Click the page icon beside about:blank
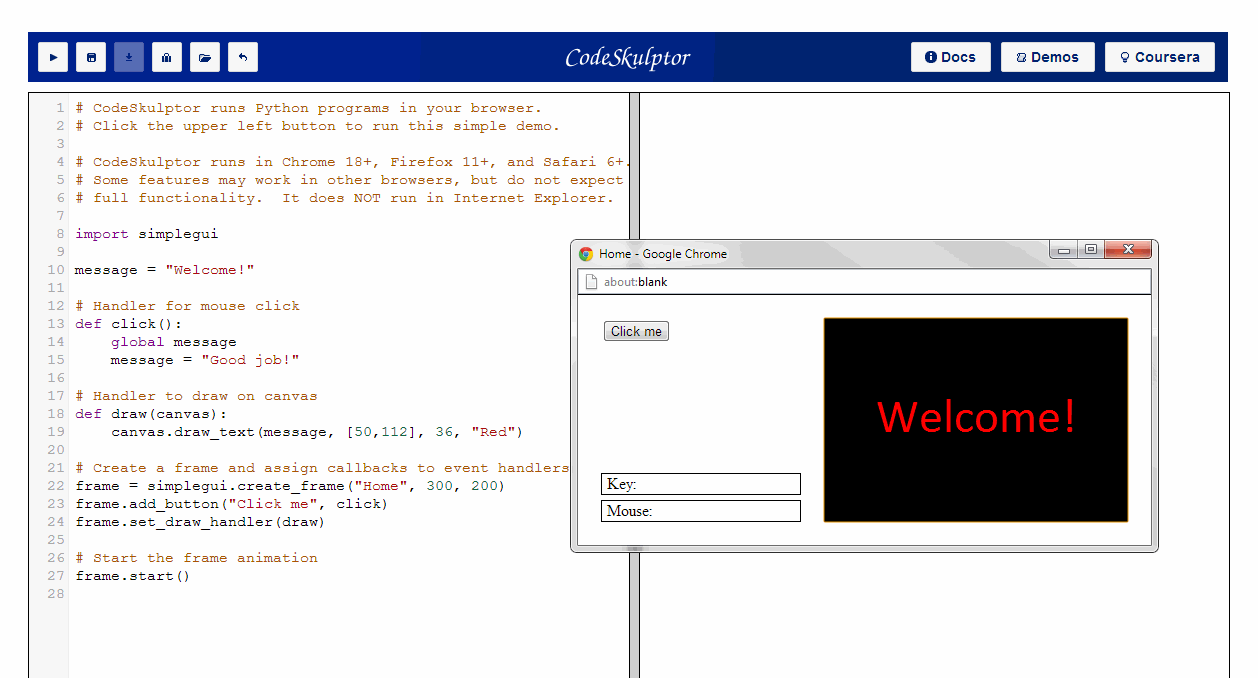Image resolution: width=1258 pixels, height=678 pixels. tap(591, 282)
